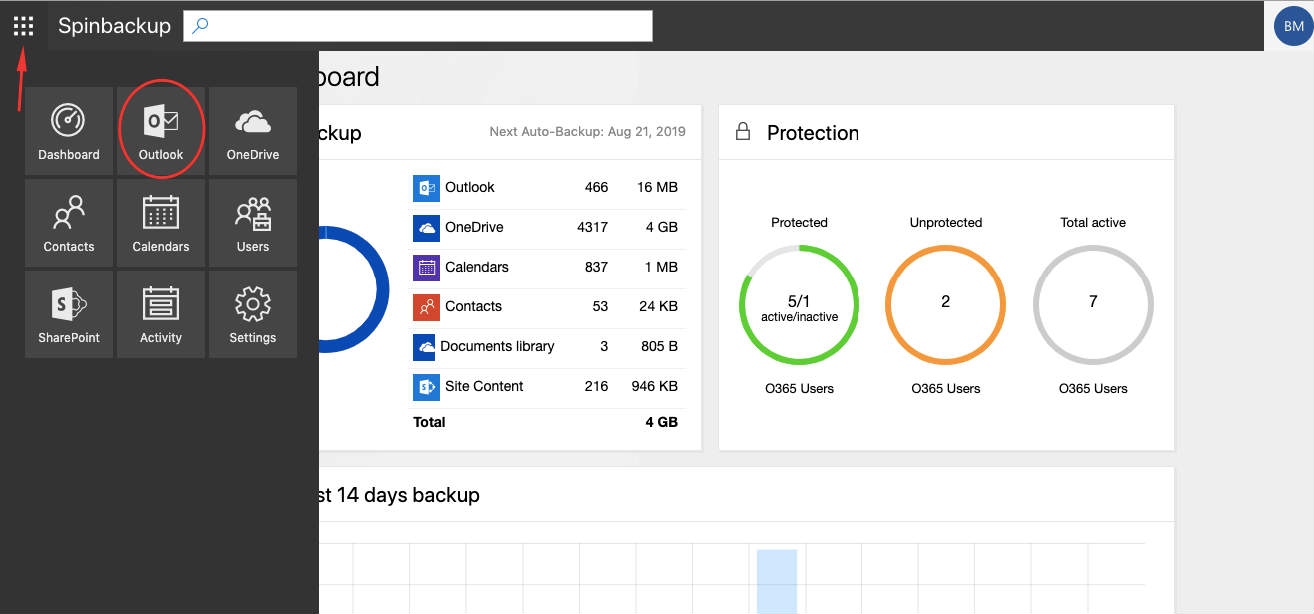Click the OneDrive icon in backup list

point(426,228)
